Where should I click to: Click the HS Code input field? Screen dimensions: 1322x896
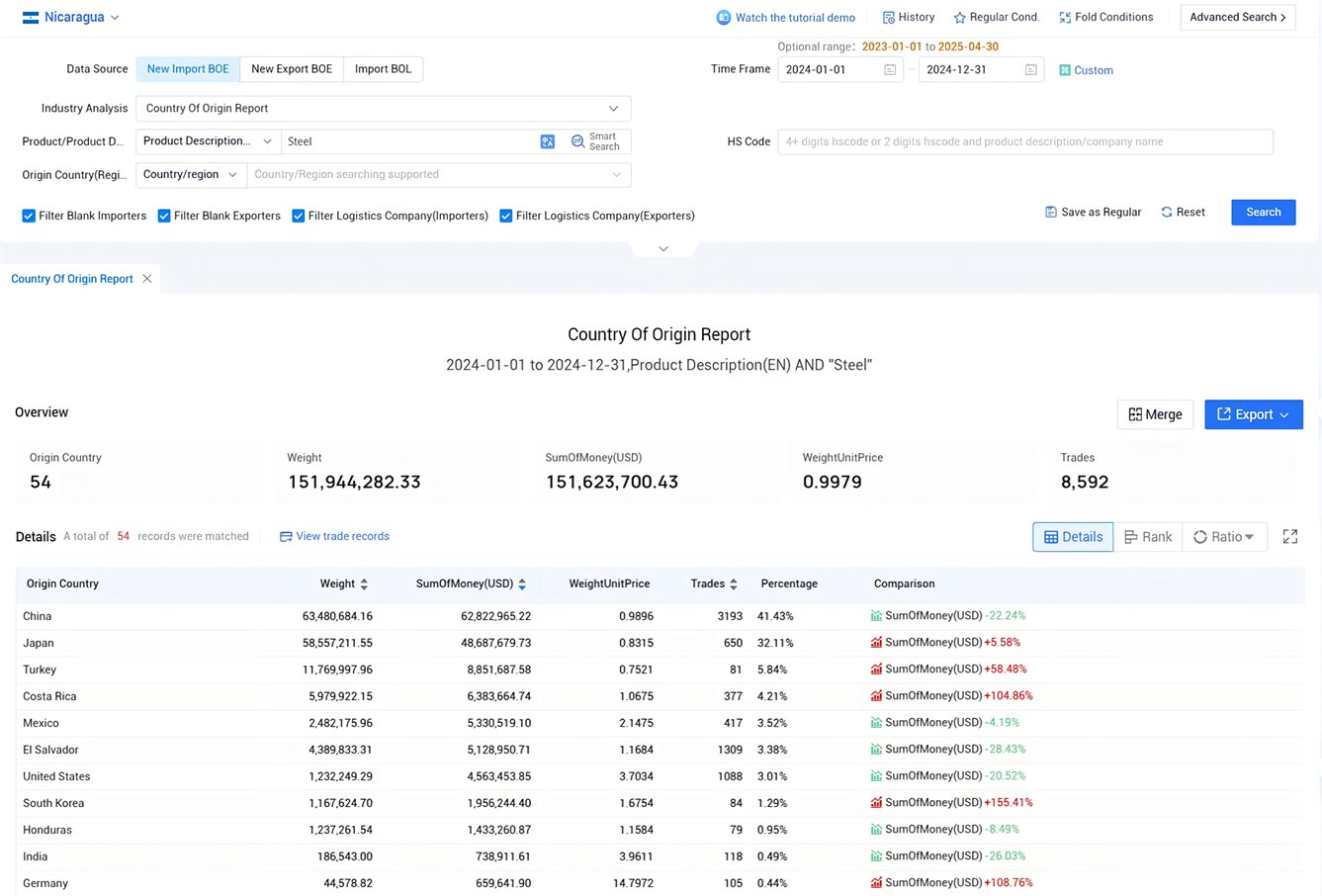click(1024, 141)
